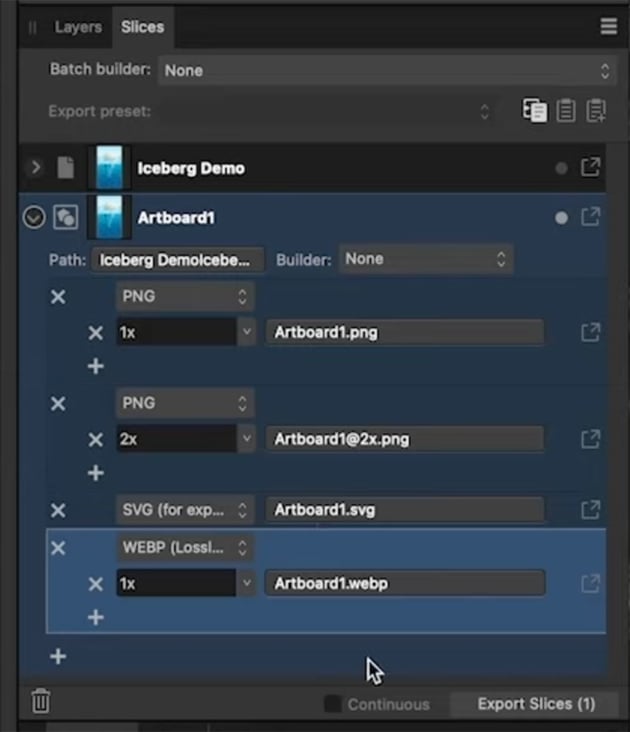Image resolution: width=630 pixels, height=732 pixels.
Task: Add a size under first PNG format
Action: click(96, 366)
